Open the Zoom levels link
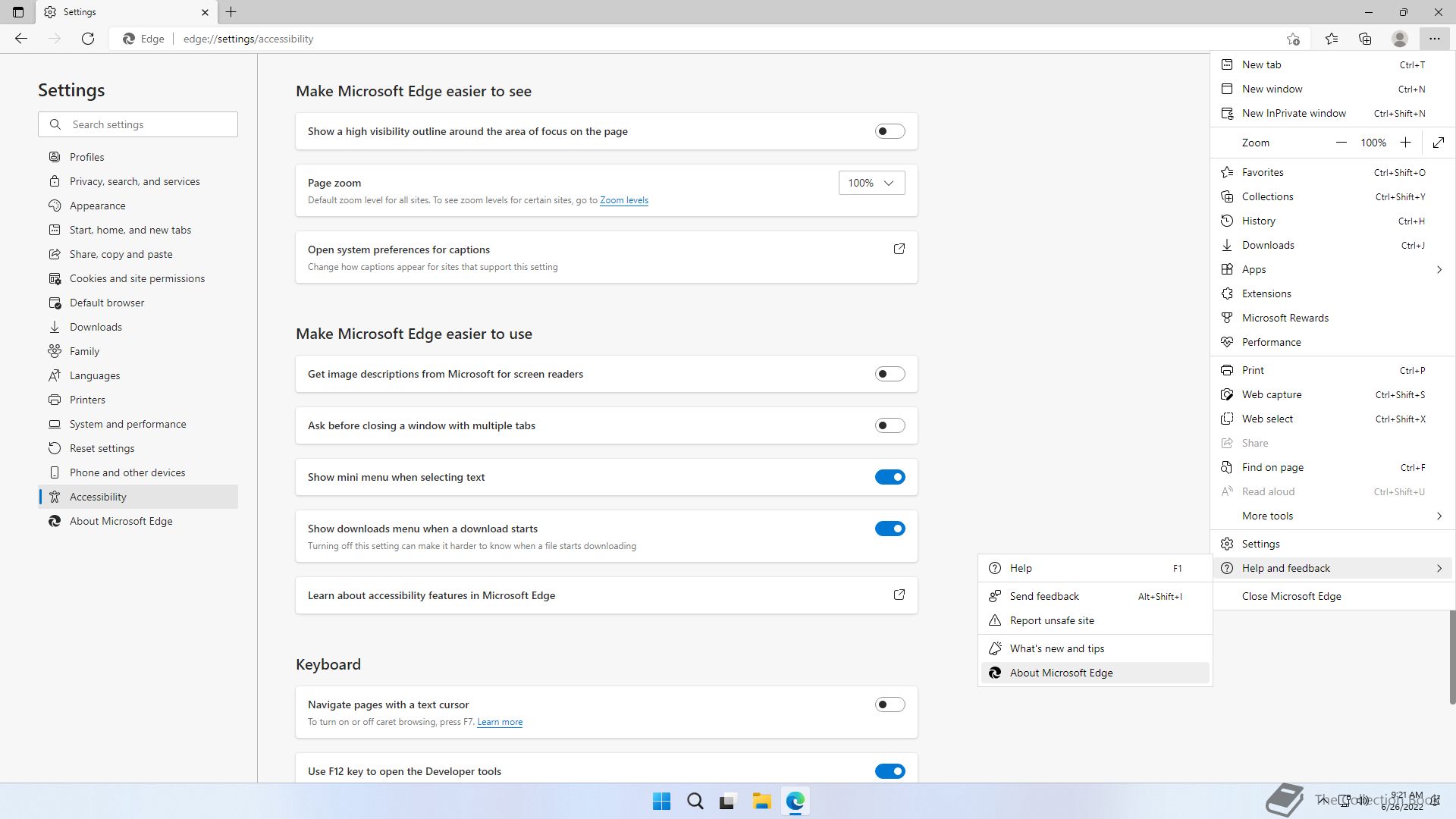1456x819 pixels. [x=623, y=200]
